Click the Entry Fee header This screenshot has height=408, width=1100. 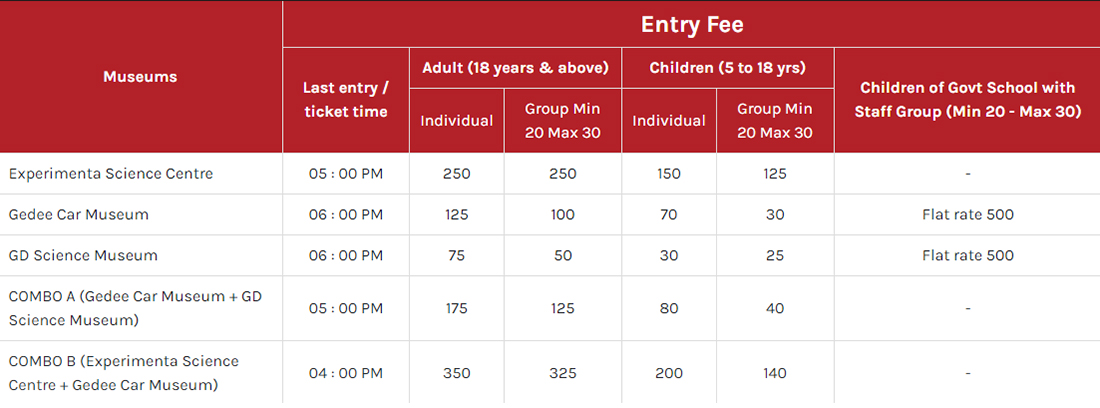(x=691, y=25)
